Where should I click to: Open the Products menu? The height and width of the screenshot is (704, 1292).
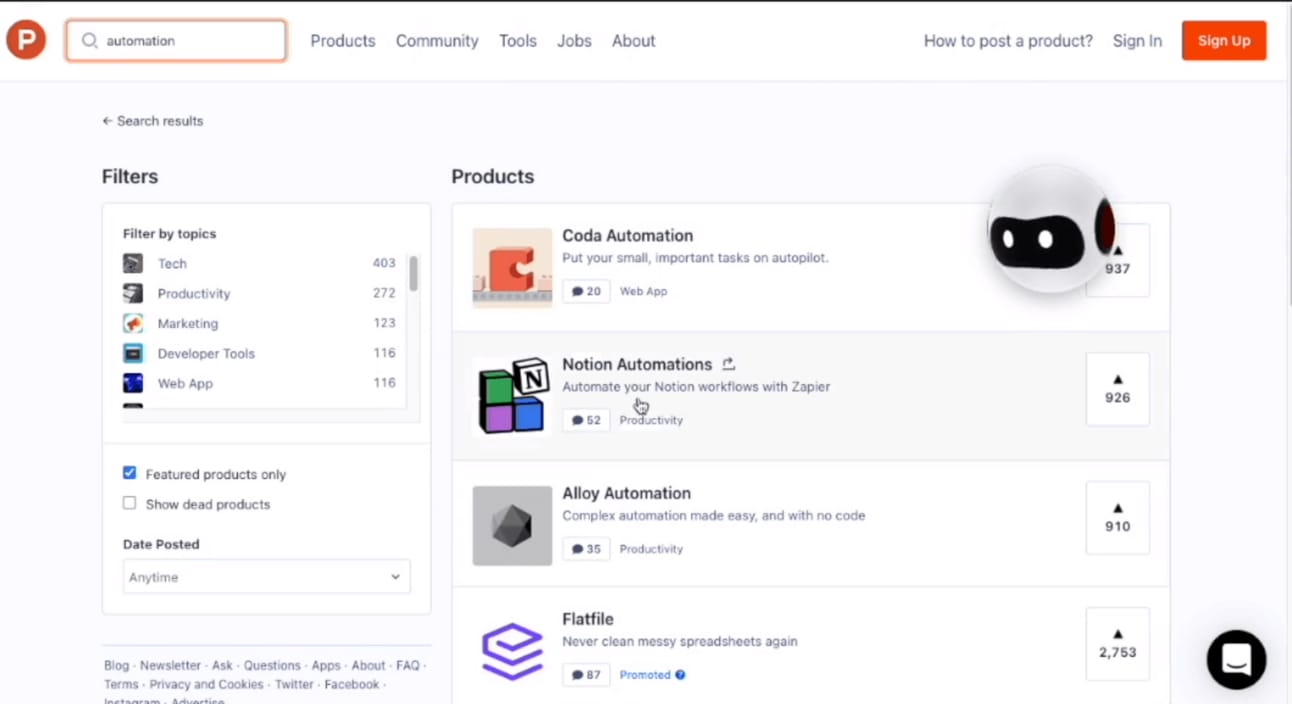pyautogui.click(x=343, y=41)
